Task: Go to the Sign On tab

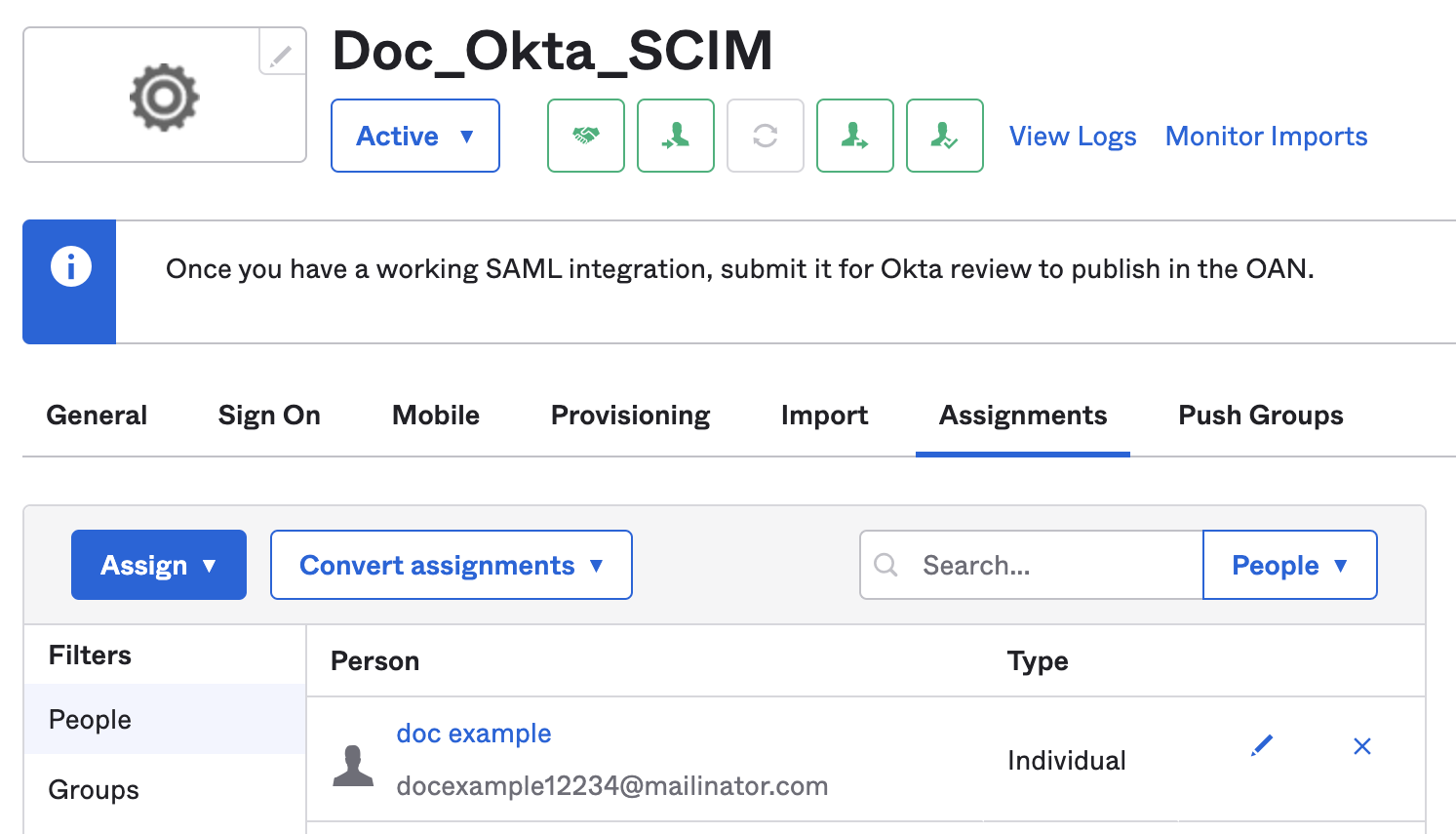Action: pos(269,416)
